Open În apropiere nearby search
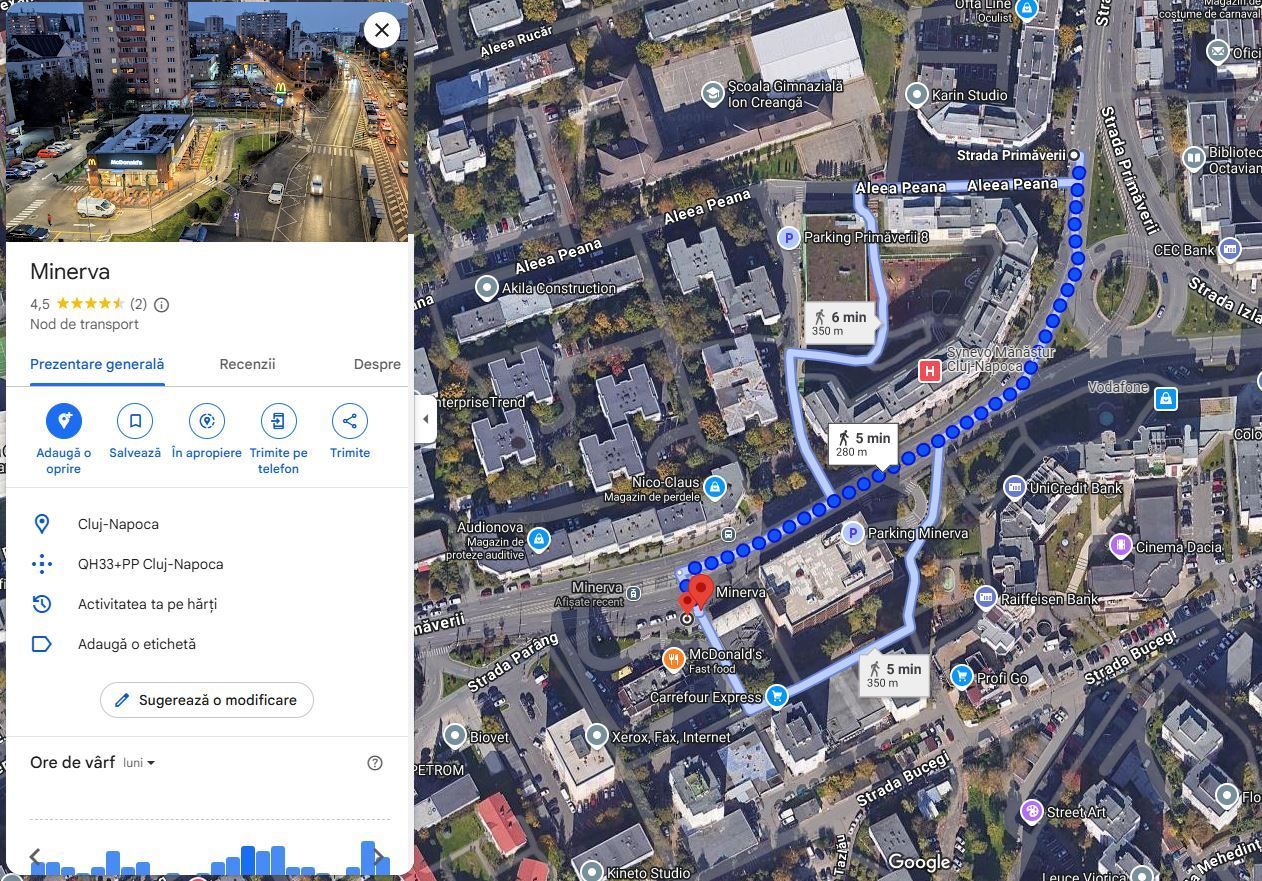 207,421
